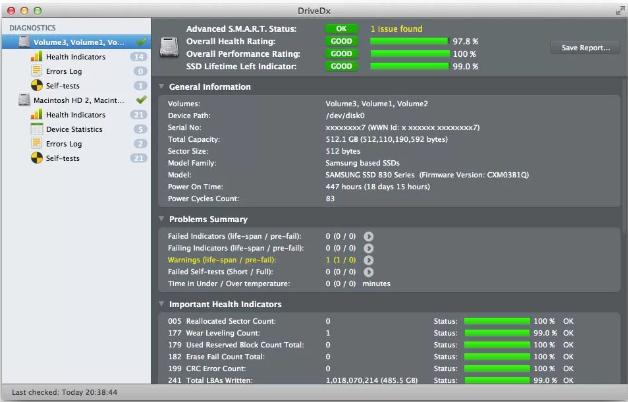Click the DIAGNOSTICS sidebar header
Screen dimensions: 628x402
click(32, 28)
